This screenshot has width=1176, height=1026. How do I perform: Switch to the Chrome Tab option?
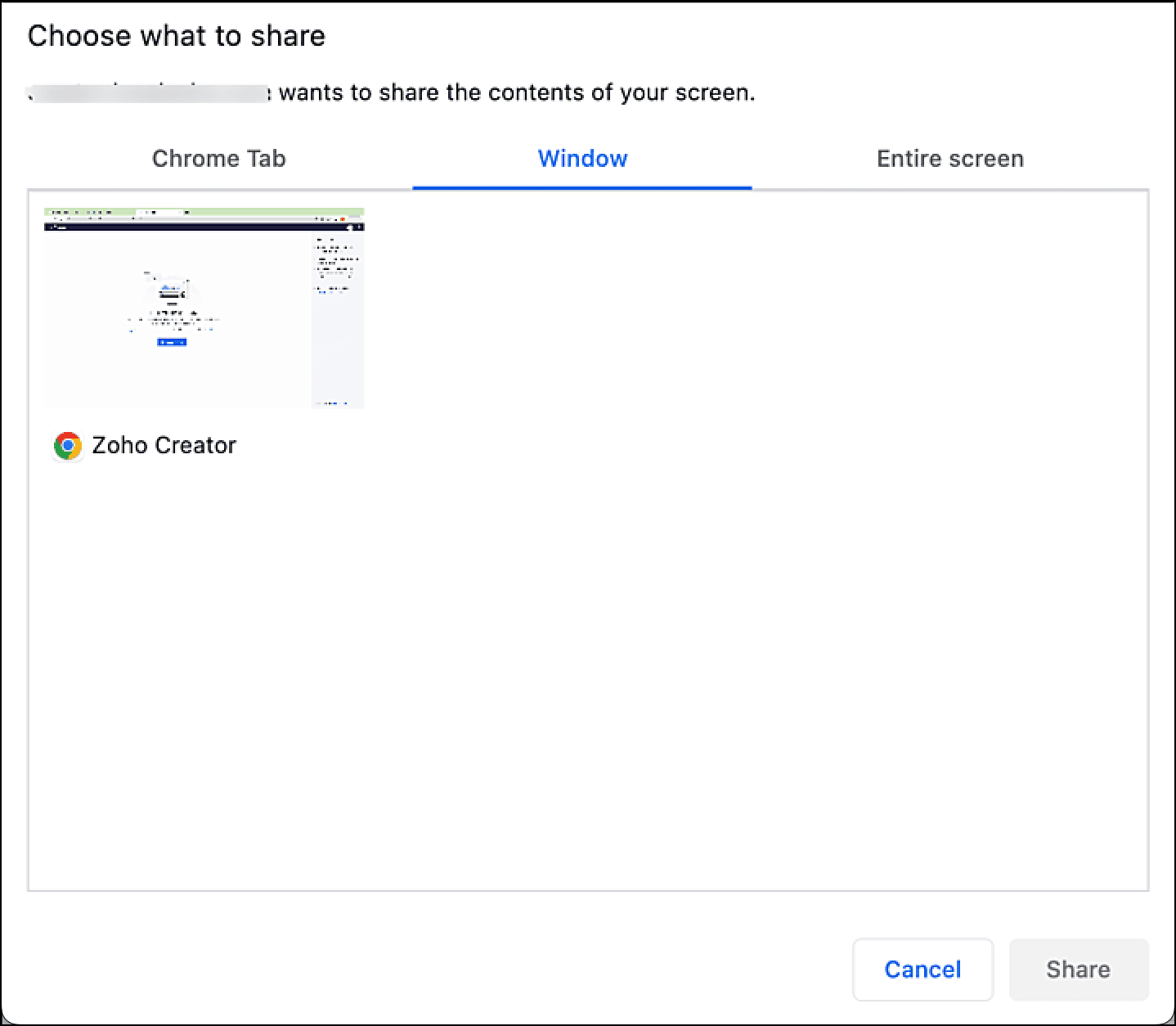(x=218, y=159)
